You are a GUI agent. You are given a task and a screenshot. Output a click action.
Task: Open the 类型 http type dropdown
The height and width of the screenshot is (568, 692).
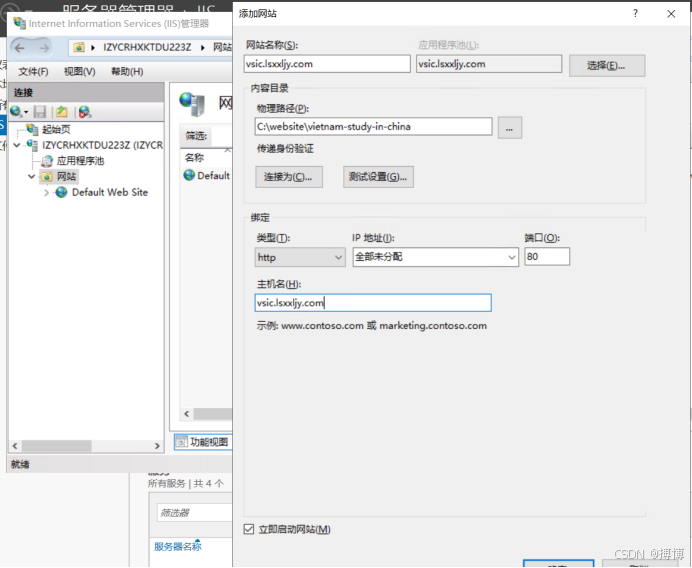[300, 257]
